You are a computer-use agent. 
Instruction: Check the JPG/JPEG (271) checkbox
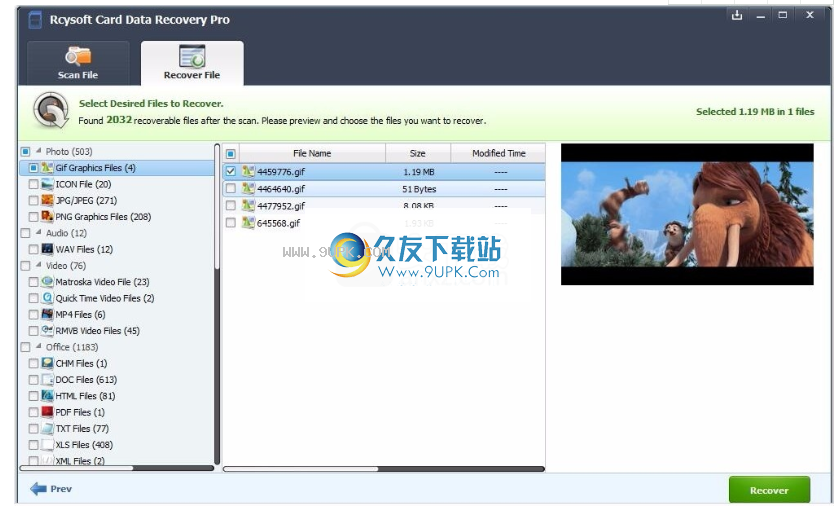click(34, 200)
